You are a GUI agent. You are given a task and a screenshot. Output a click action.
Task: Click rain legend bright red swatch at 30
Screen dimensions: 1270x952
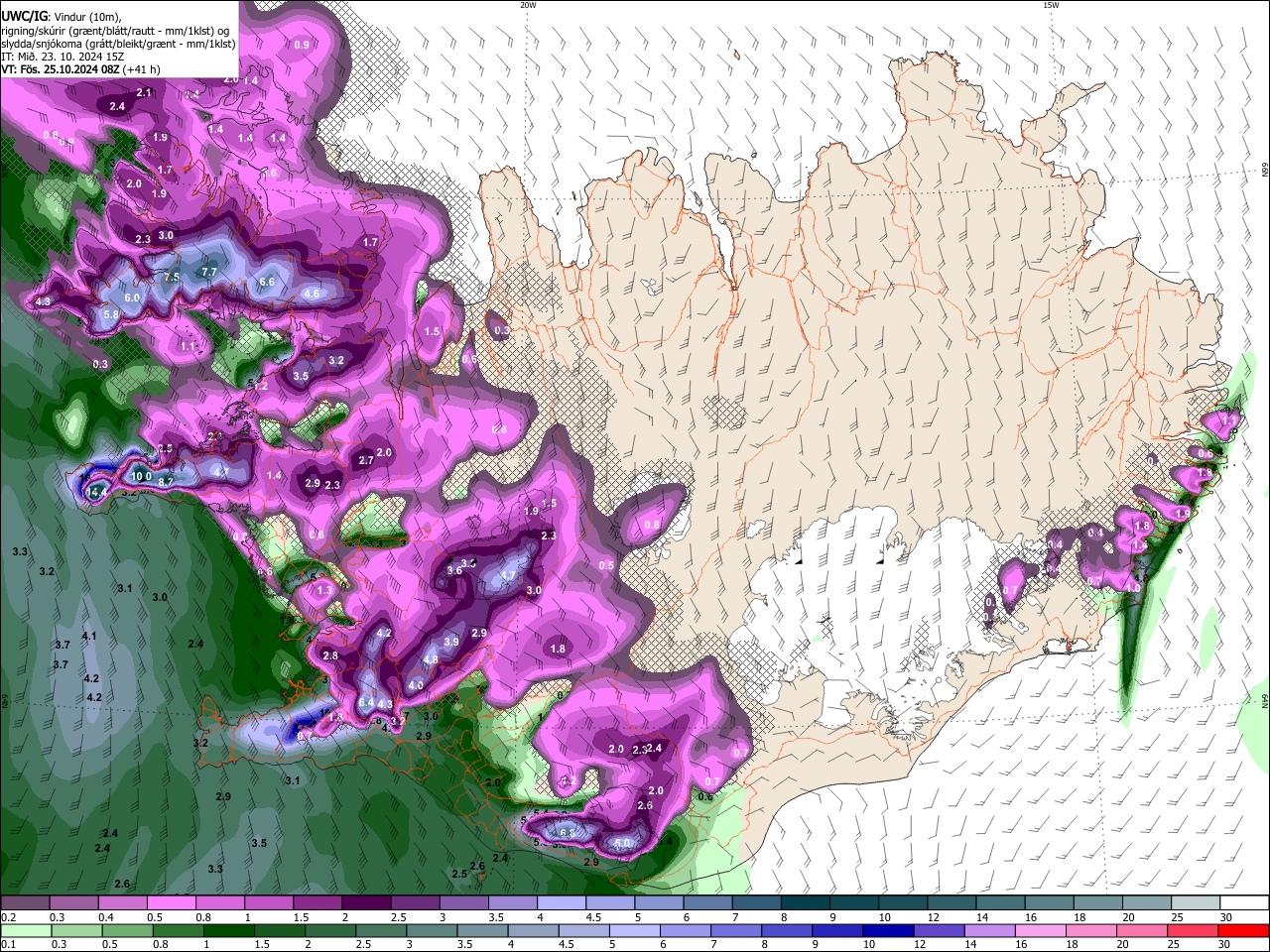(1244, 930)
